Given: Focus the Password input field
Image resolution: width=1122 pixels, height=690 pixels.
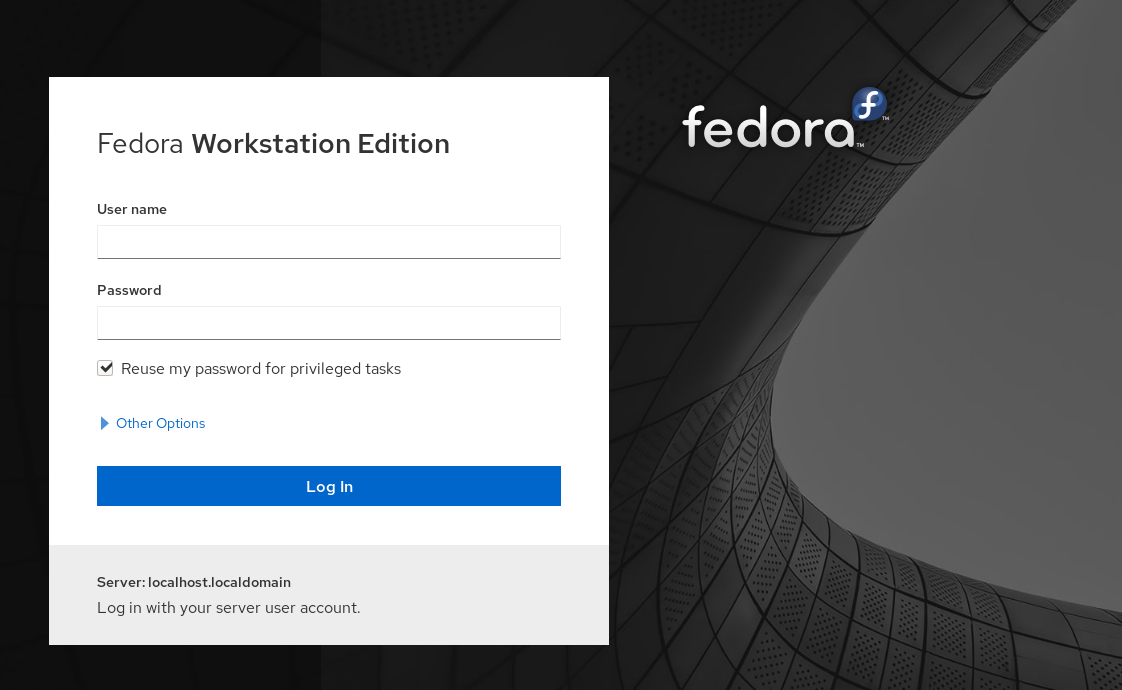Looking at the screenshot, I should coord(329,323).
